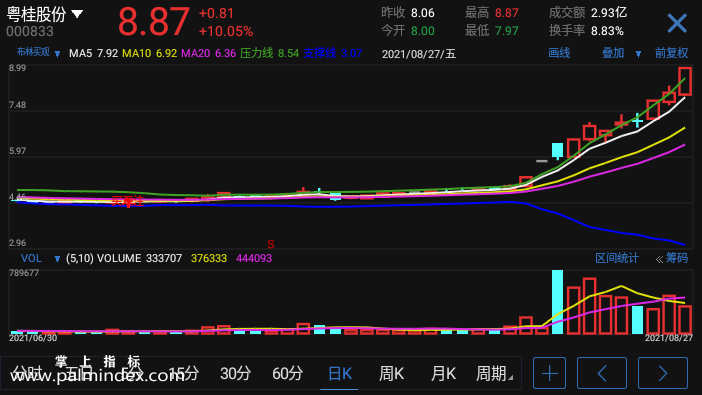Click the 789677 volume axis label
The height and width of the screenshot is (395, 702).
coord(24,273)
